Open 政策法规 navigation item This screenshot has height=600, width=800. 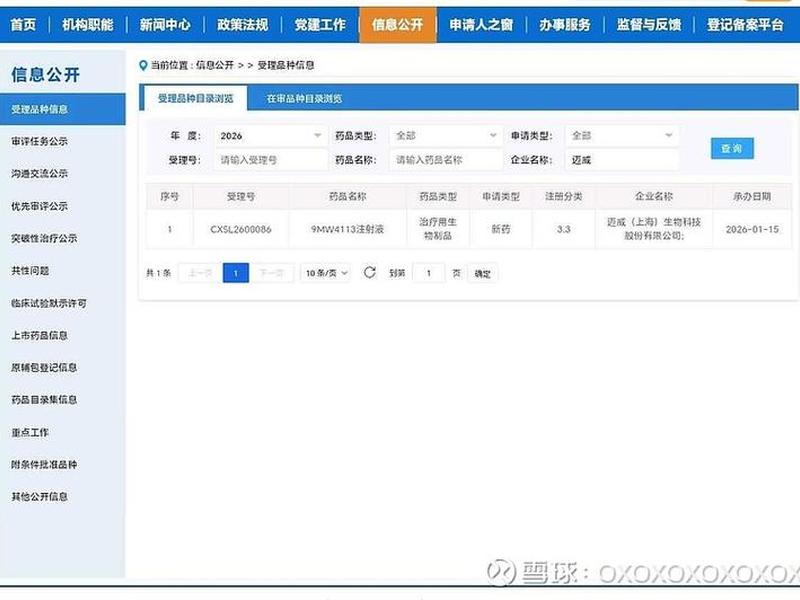(242, 24)
